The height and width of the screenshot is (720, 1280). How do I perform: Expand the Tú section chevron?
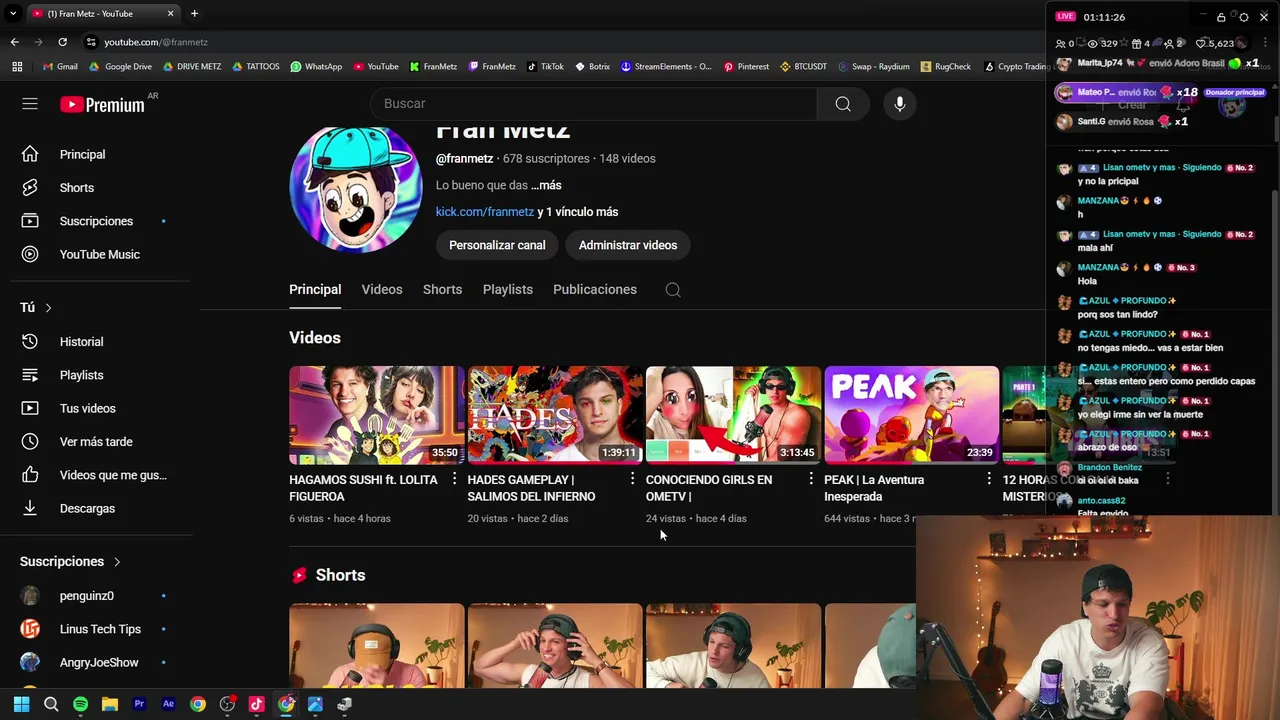(48, 308)
